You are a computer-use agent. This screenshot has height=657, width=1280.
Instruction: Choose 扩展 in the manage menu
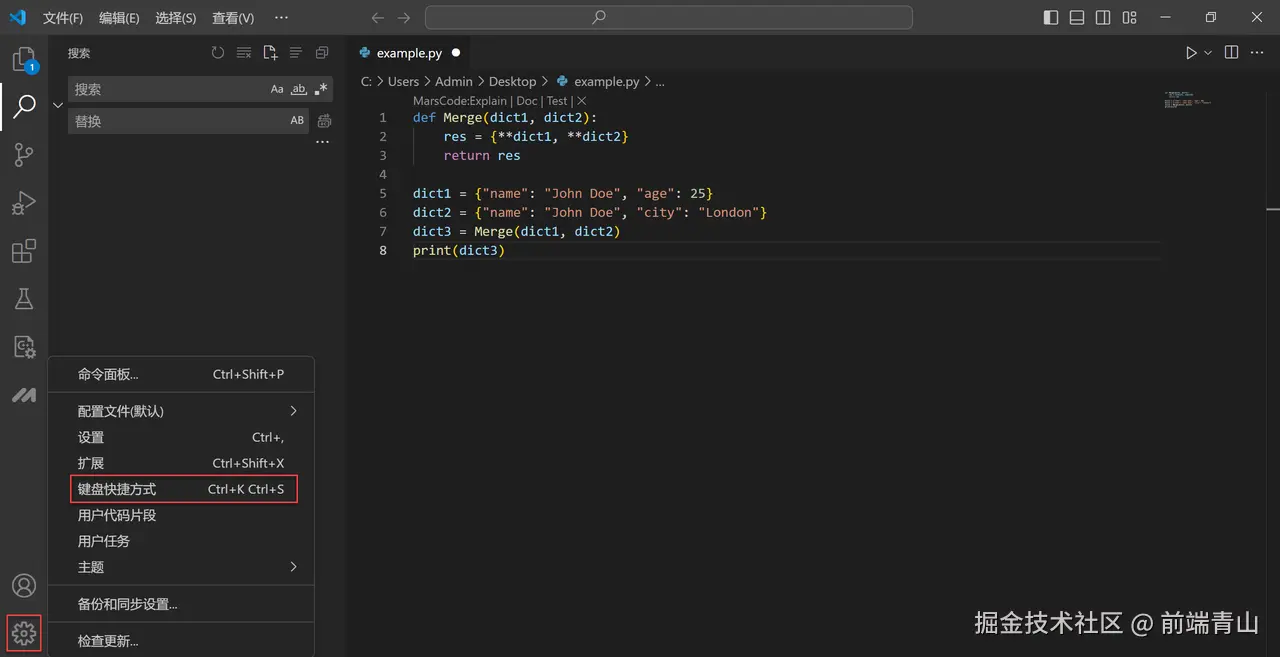(181, 463)
